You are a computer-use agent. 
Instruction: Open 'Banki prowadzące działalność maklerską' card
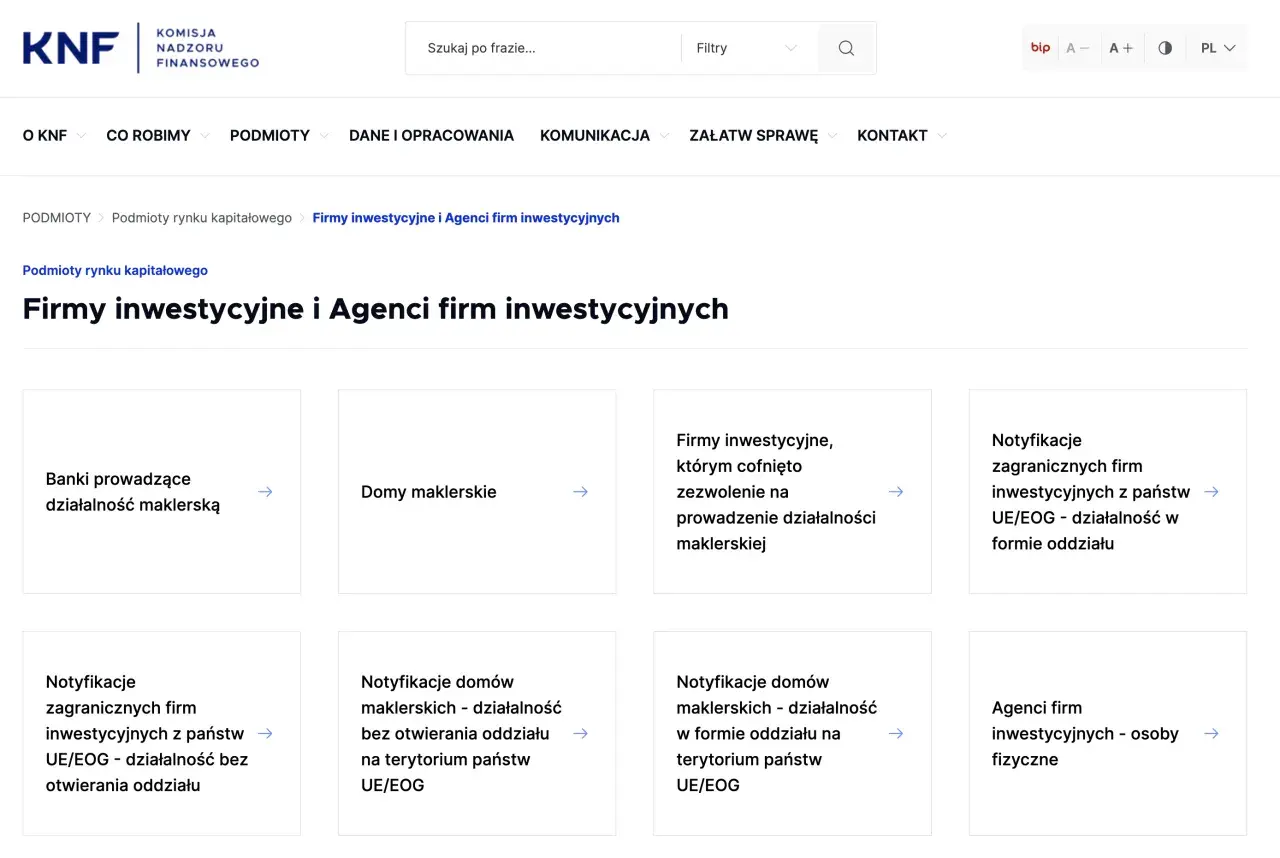[161, 492]
